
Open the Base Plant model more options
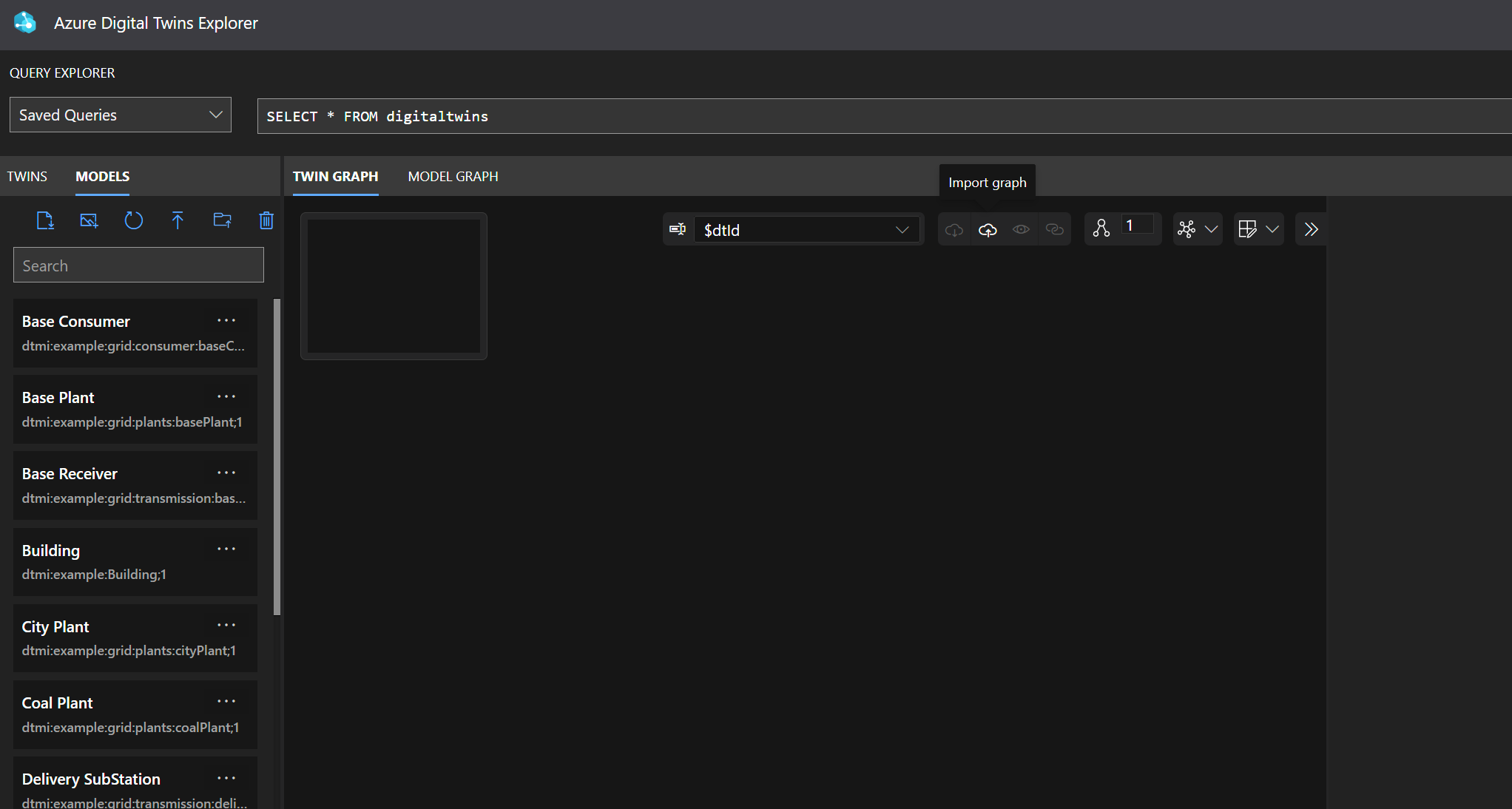(226, 396)
